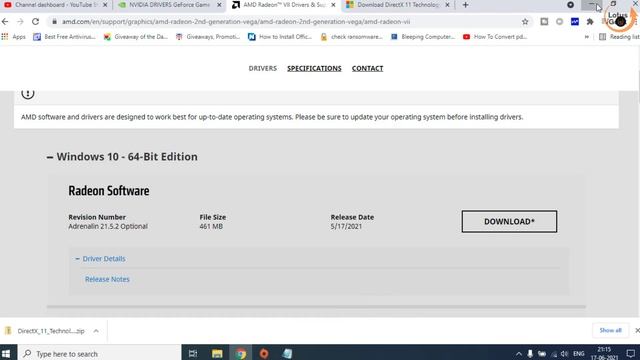Click the taskbar clock showing 21:15
Screen dimensions: 640x360
[x=604, y=353]
